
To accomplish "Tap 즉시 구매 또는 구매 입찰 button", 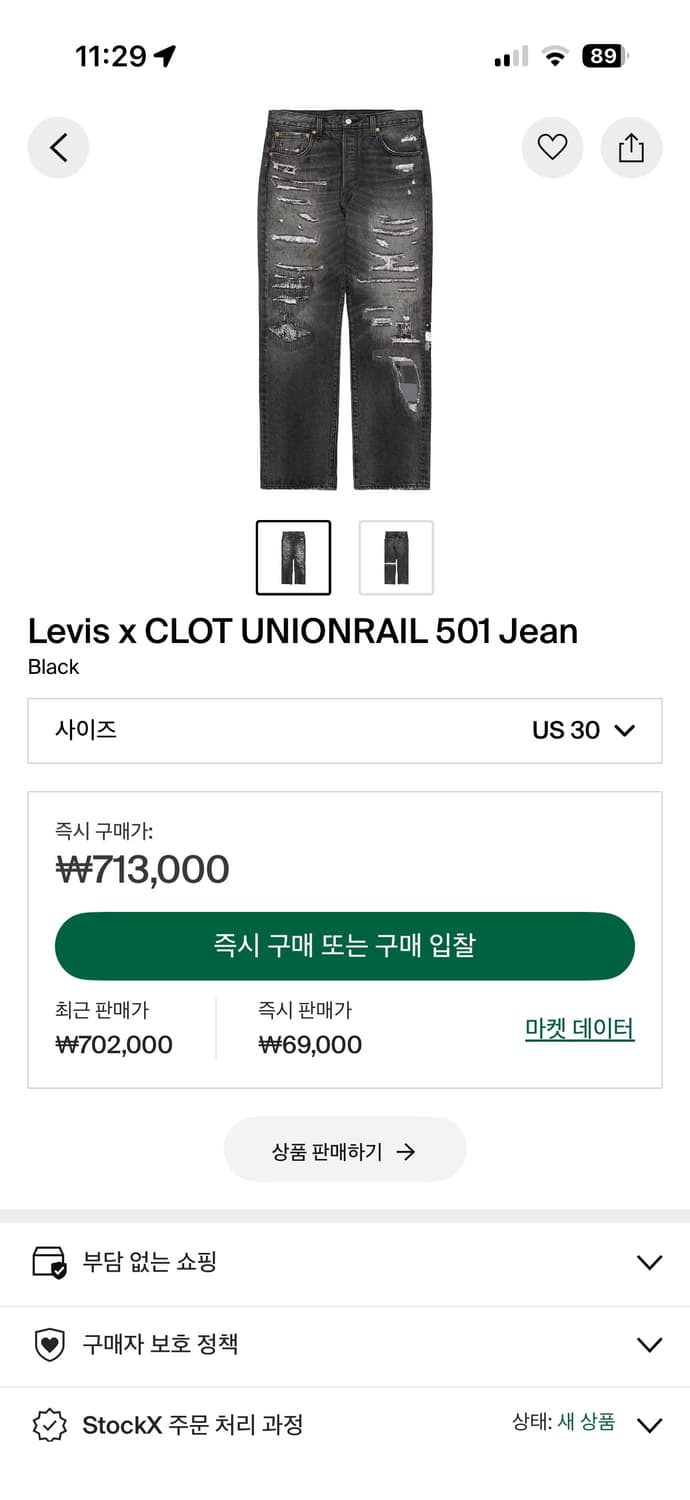I will pos(345,946).
